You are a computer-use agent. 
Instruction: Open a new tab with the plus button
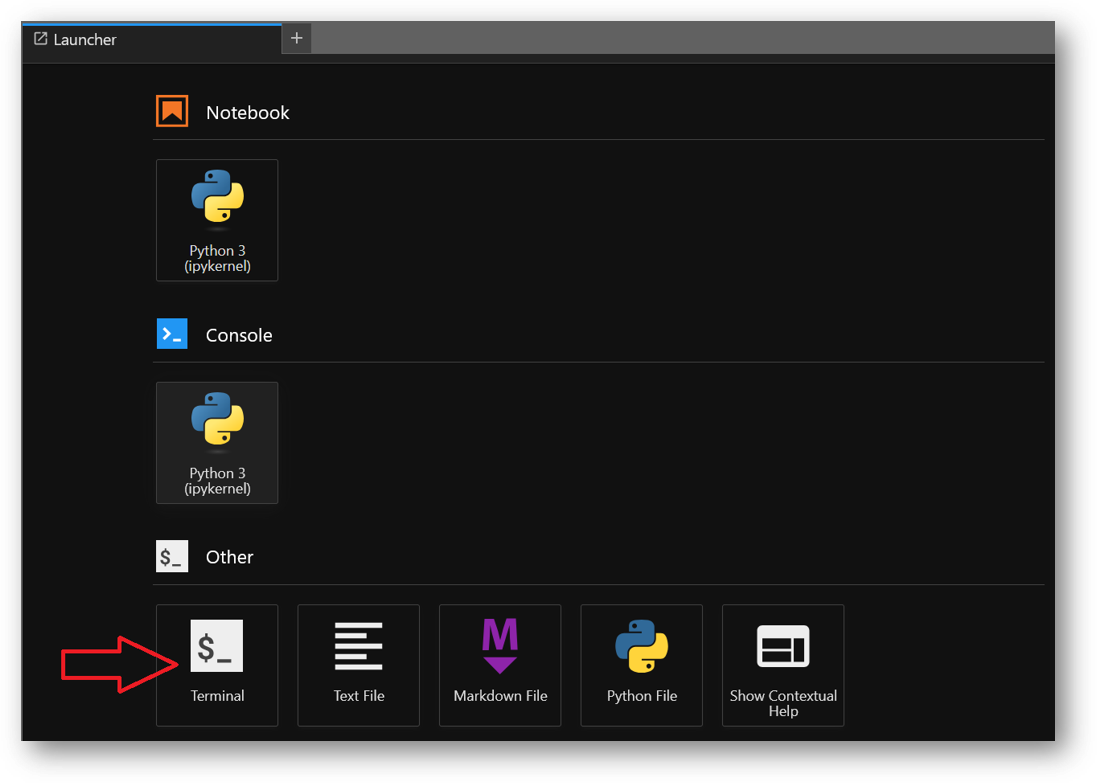[296, 38]
